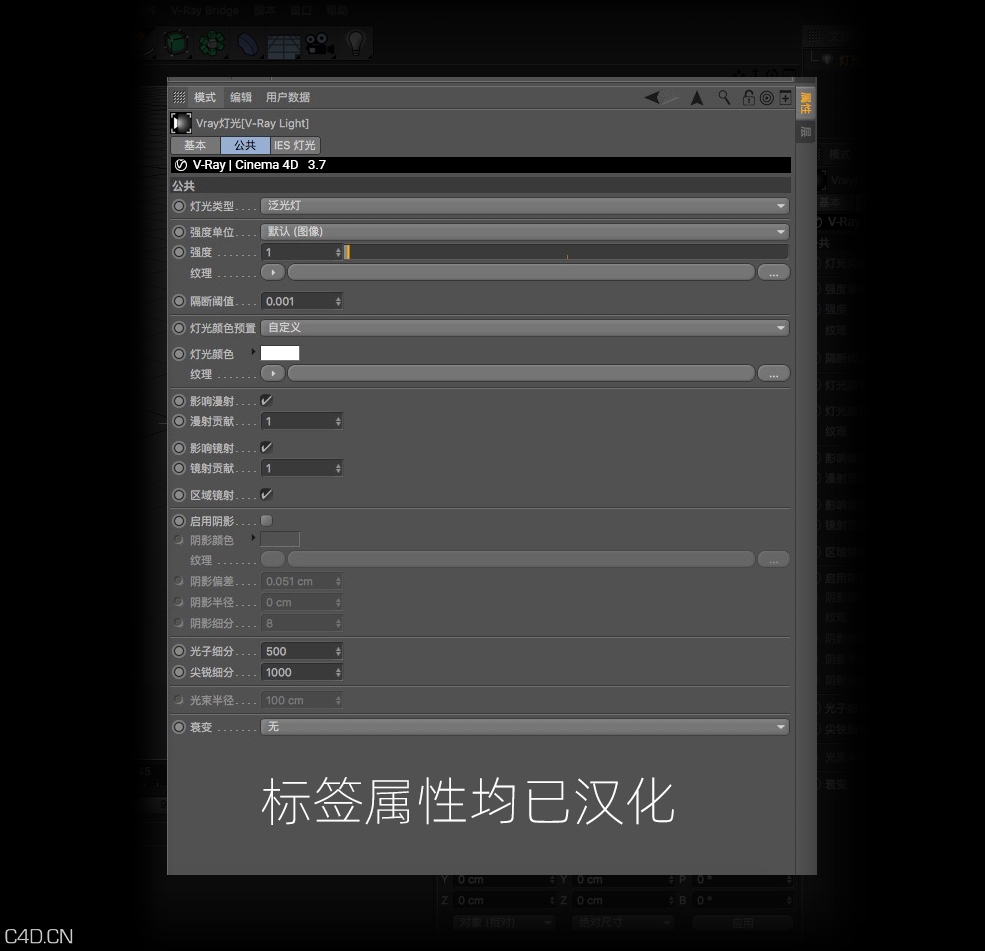Click the 光子细分 animation dot
Image resolution: width=985 pixels, height=951 pixels.
click(x=179, y=651)
